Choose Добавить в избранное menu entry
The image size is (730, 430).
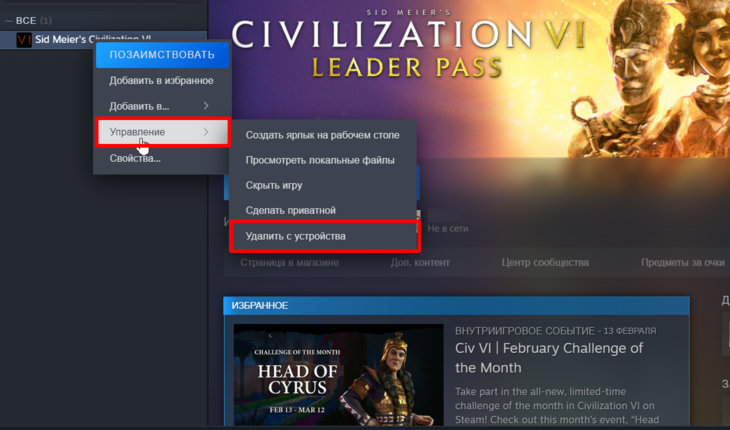[161, 81]
